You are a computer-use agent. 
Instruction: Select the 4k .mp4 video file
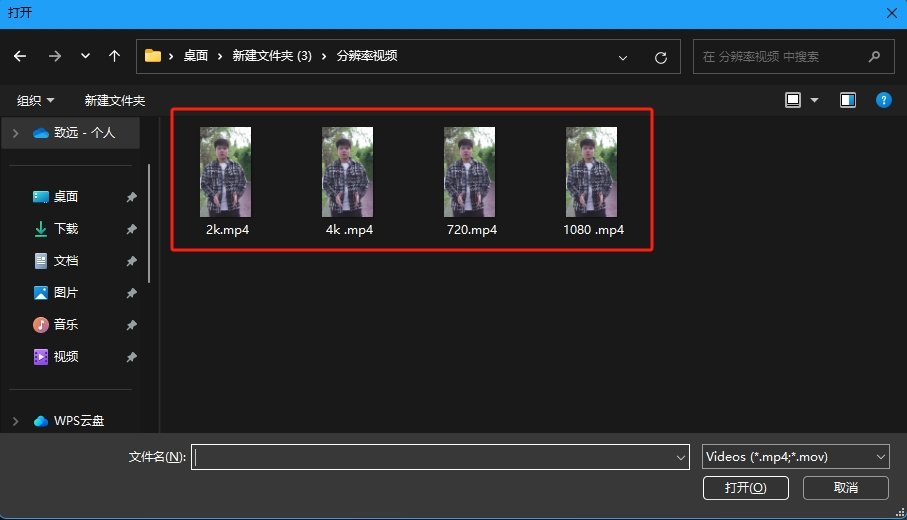[347, 172]
